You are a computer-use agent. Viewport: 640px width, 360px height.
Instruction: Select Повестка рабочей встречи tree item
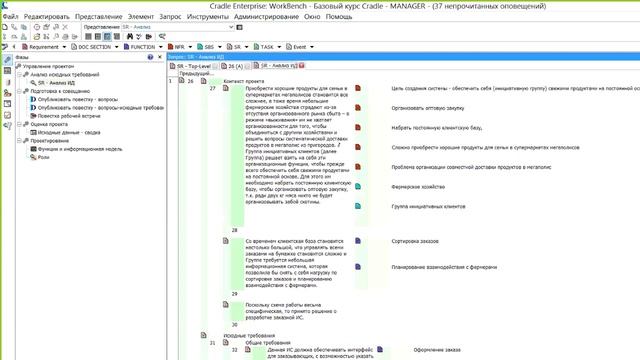(69, 116)
